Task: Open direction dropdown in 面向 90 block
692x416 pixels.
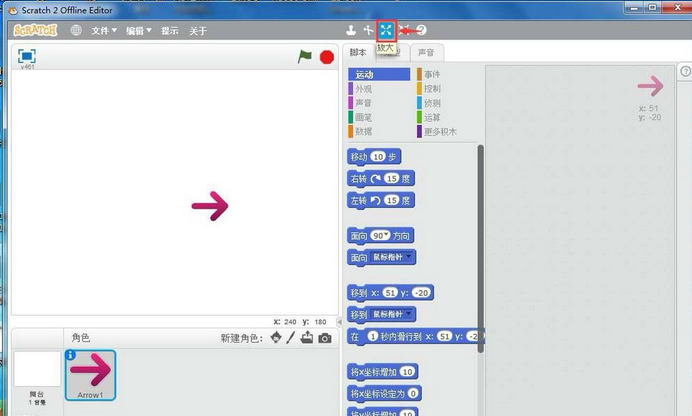Action: [x=377, y=236]
